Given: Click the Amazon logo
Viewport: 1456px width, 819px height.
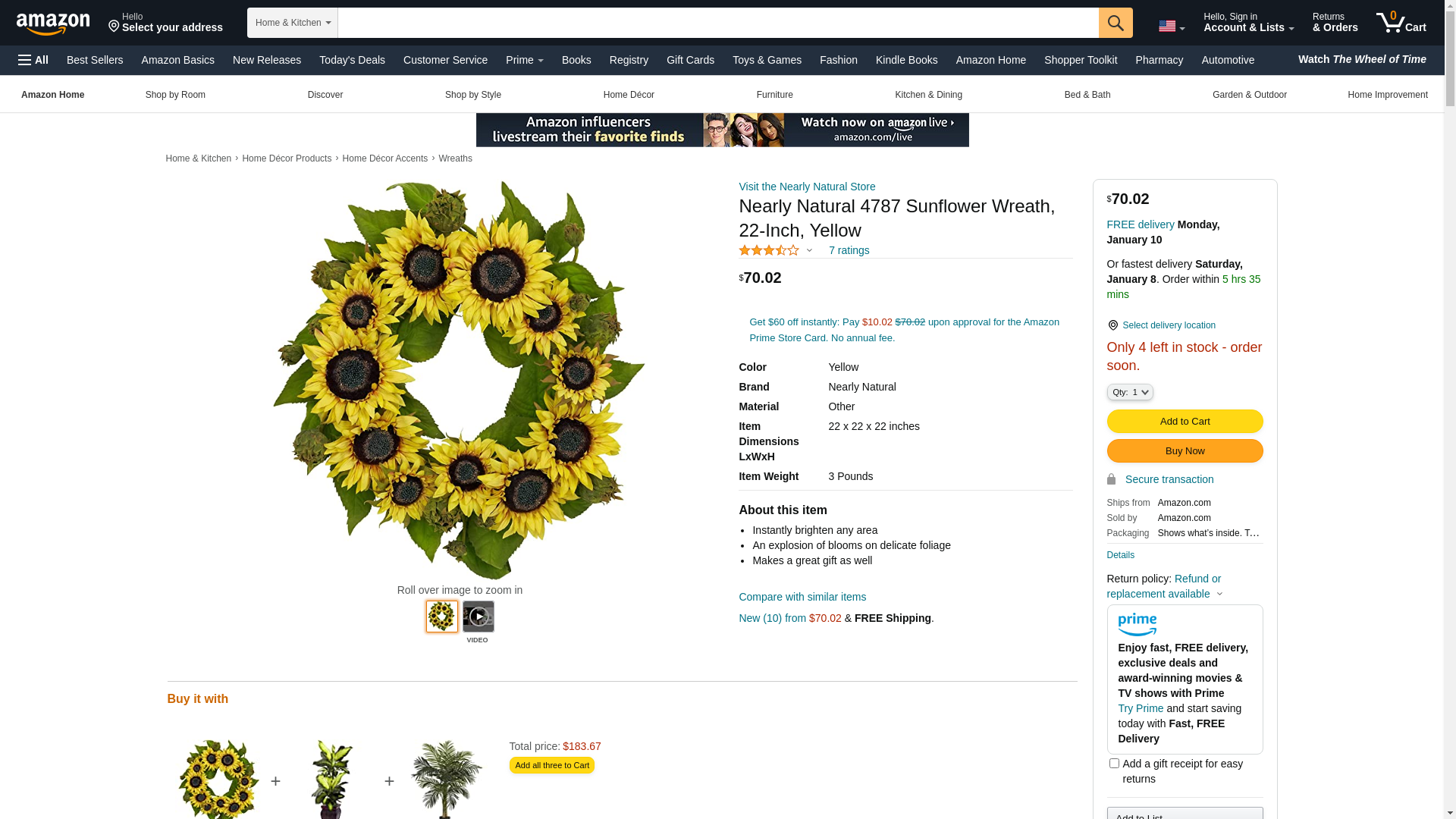Looking at the screenshot, I should click(53, 24).
